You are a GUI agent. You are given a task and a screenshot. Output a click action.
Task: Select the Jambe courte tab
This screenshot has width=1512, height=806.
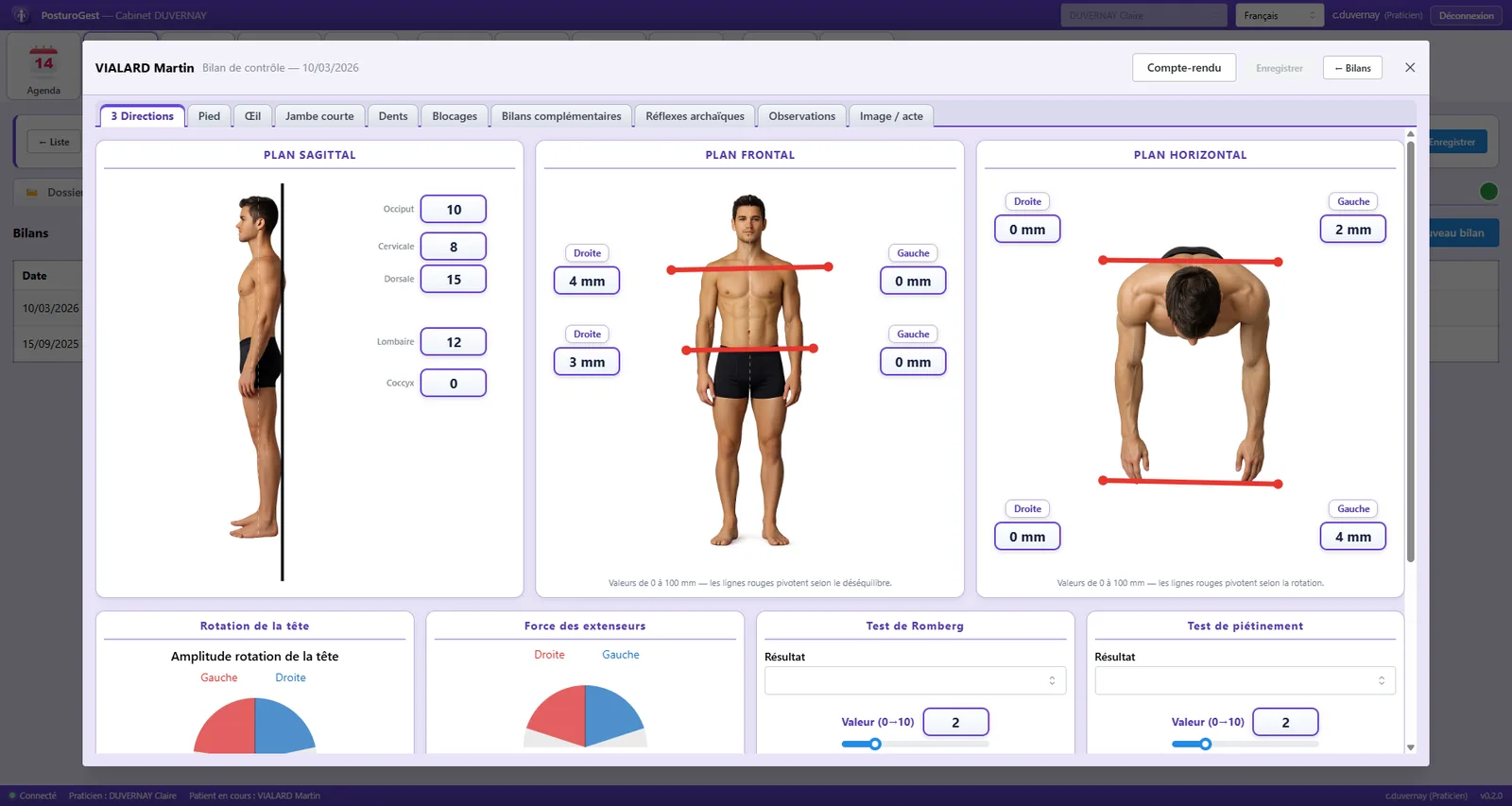click(x=319, y=116)
